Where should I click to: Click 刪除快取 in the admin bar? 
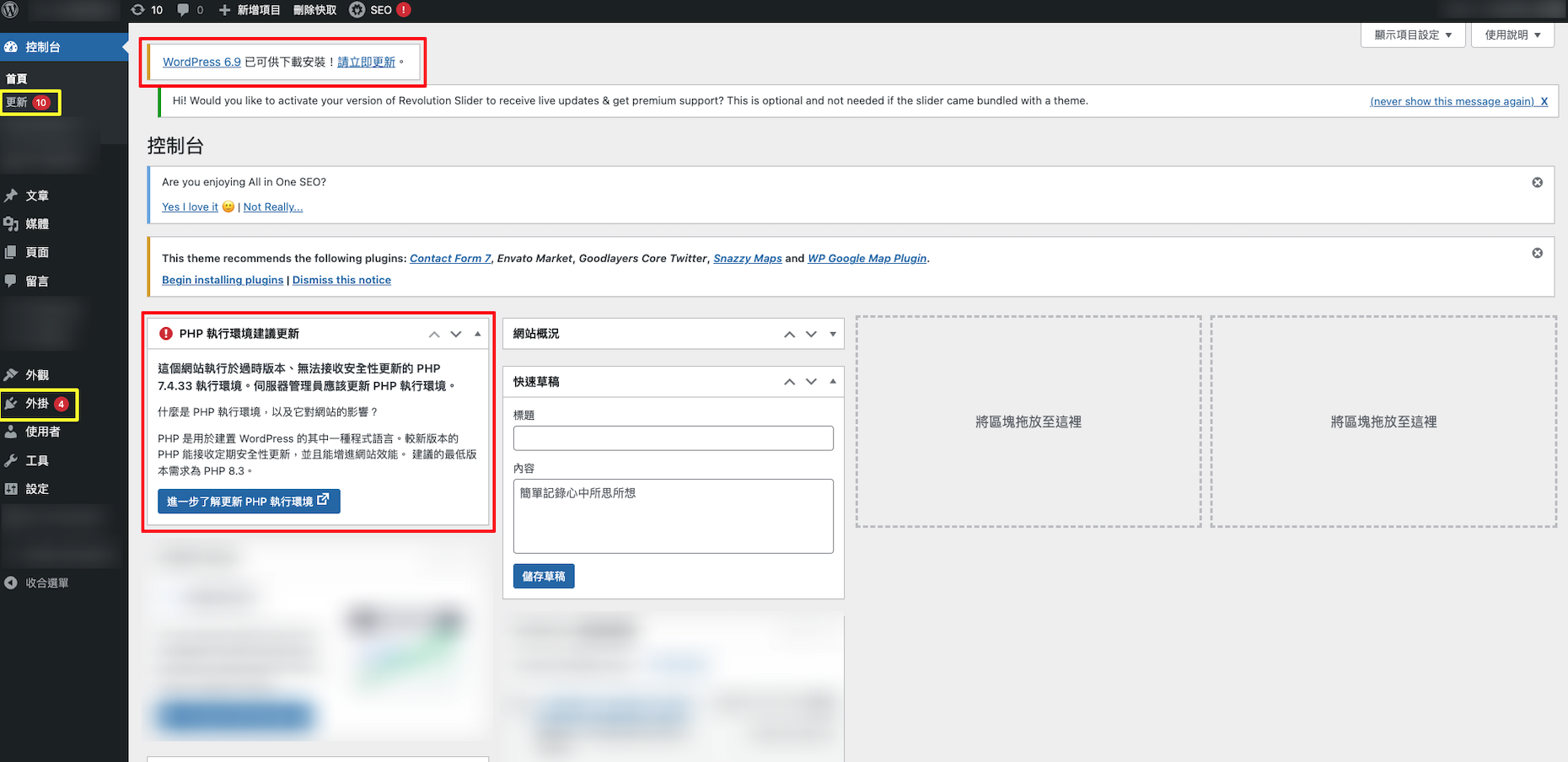coord(314,10)
